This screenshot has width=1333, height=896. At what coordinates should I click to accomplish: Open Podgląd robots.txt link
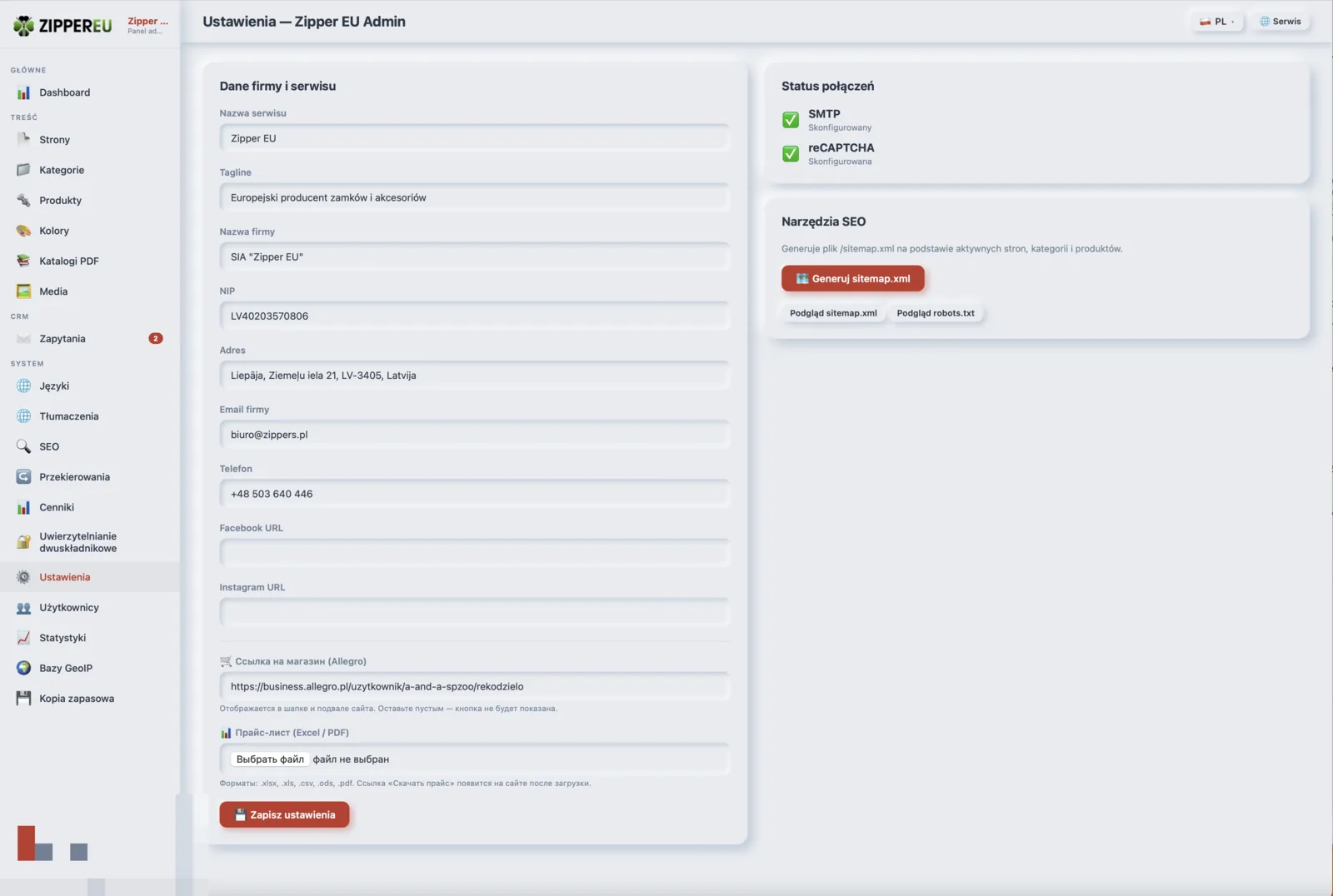tap(936, 313)
